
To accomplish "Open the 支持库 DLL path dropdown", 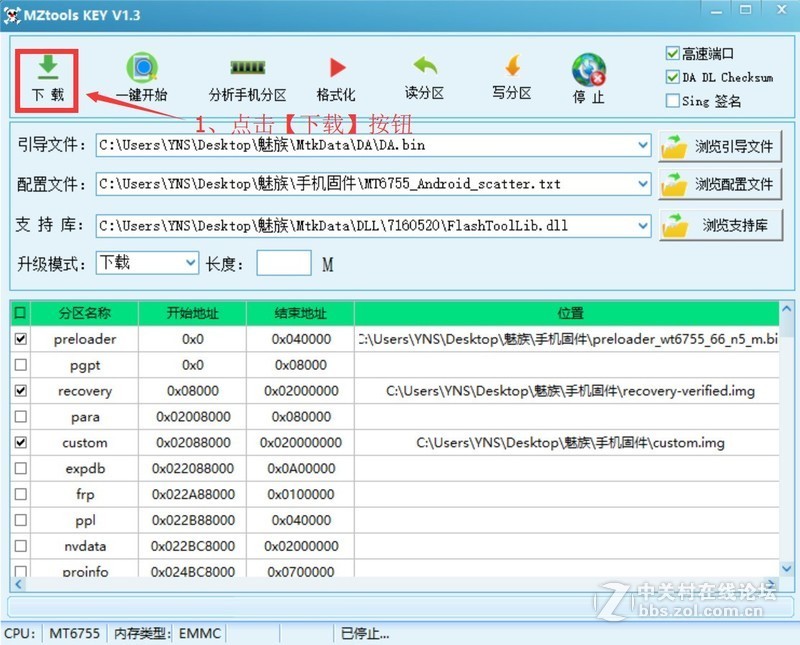I will tap(642, 225).
